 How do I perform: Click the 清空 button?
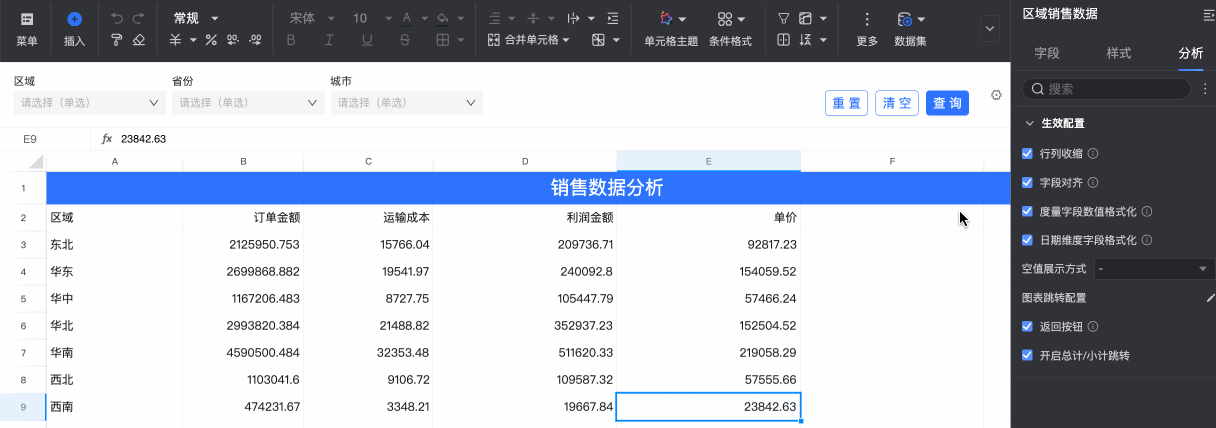point(897,103)
